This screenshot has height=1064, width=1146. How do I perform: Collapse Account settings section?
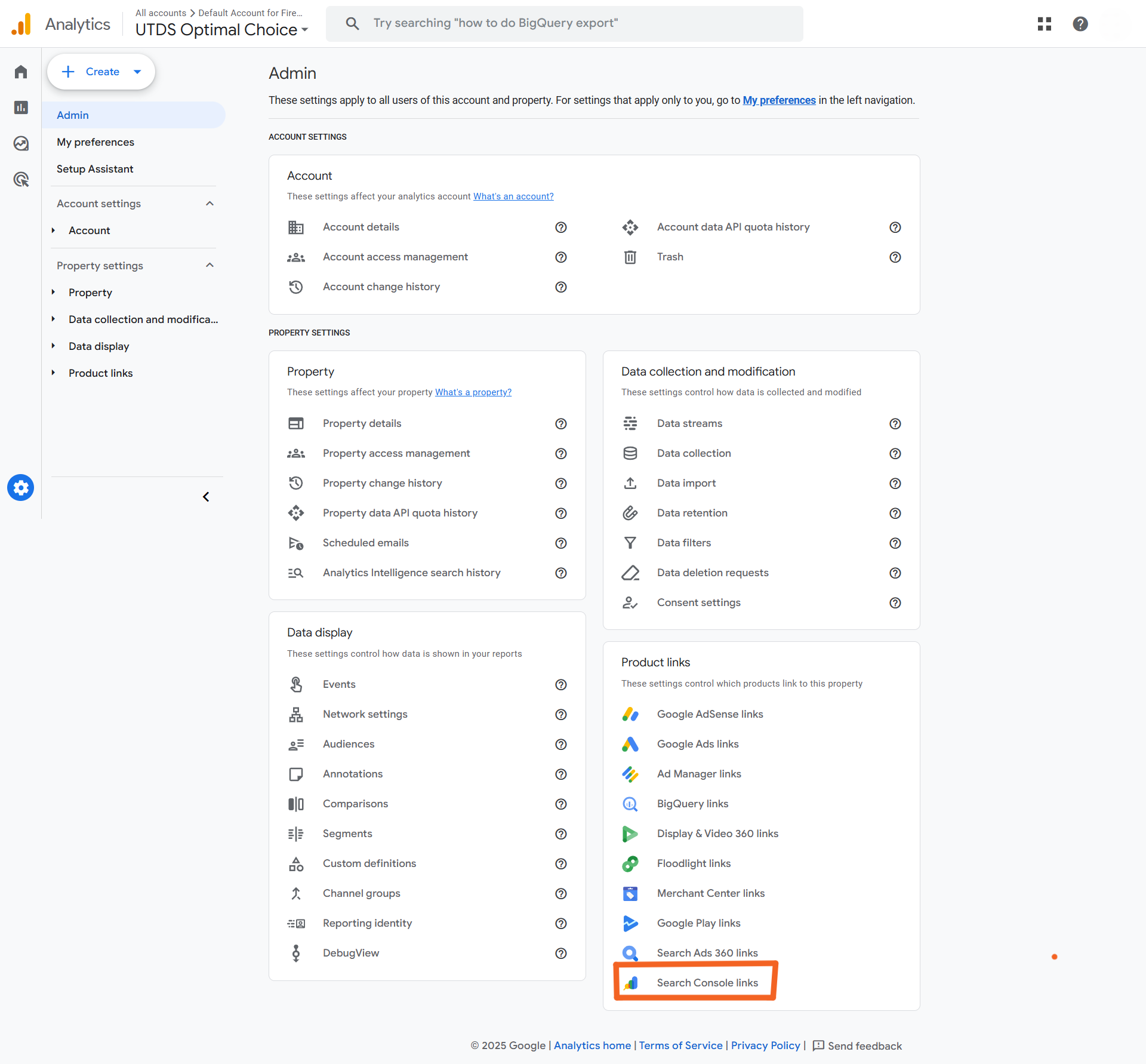(x=210, y=204)
